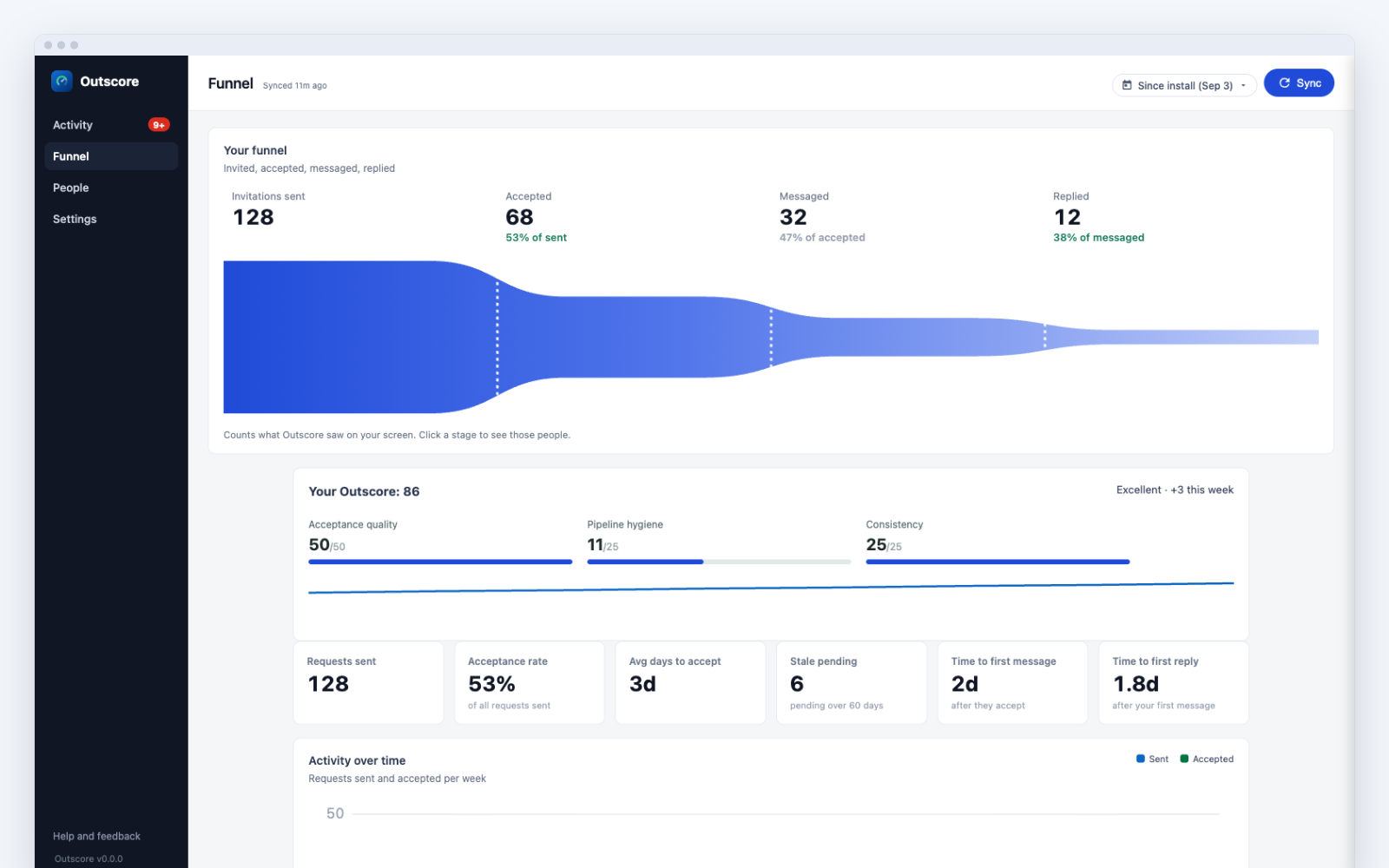Click the Acceptance quality progress bar
Screen dimensions: 1389x868
440,562
